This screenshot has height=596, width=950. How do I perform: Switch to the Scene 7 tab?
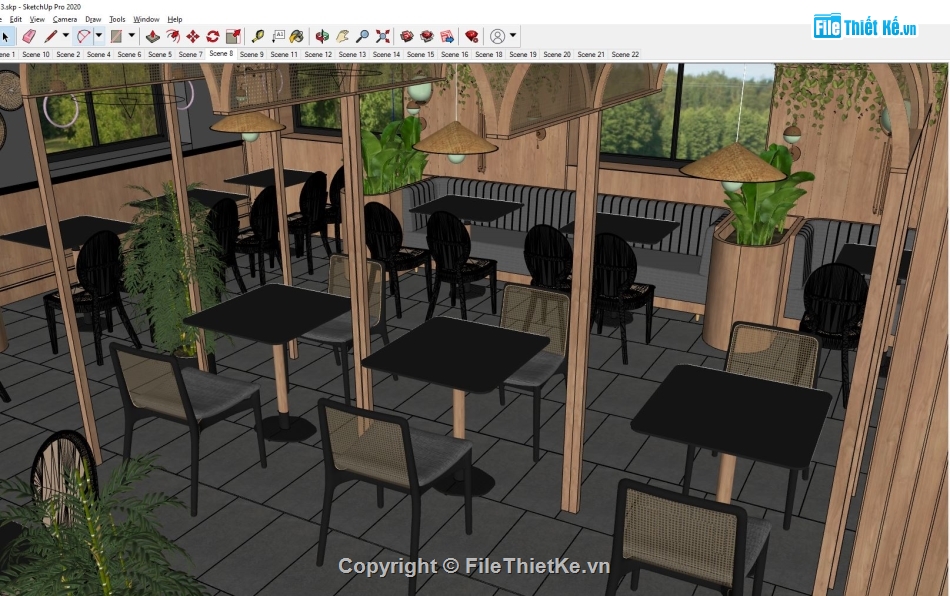[190, 55]
